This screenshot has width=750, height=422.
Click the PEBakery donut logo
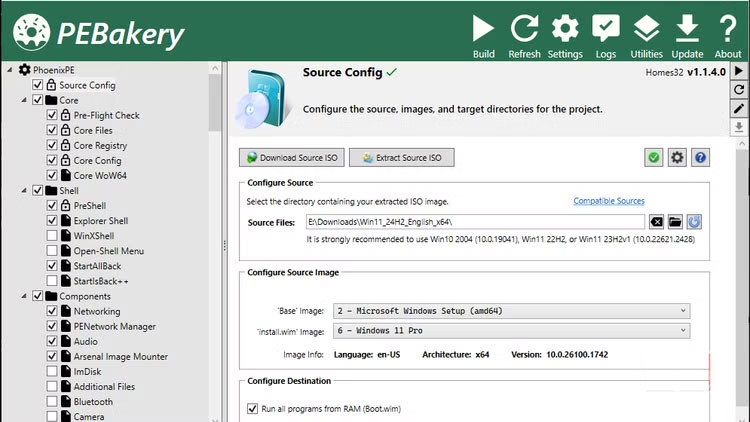pyautogui.click(x=31, y=32)
